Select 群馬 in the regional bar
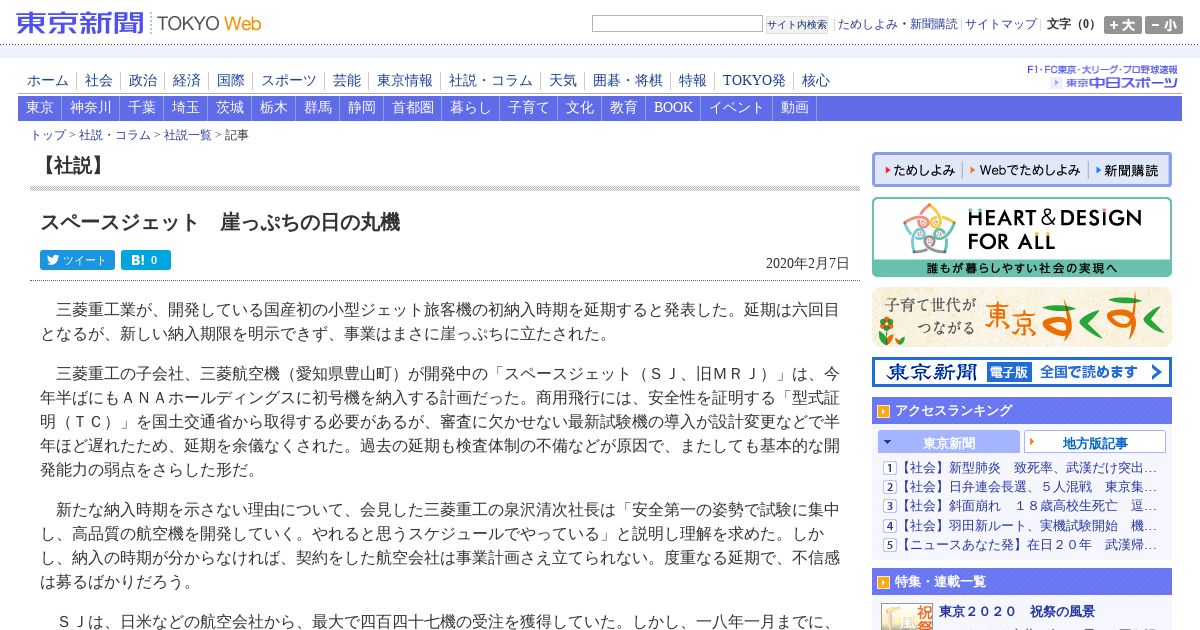Viewport: 1200px width, 630px height. click(318, 108)
